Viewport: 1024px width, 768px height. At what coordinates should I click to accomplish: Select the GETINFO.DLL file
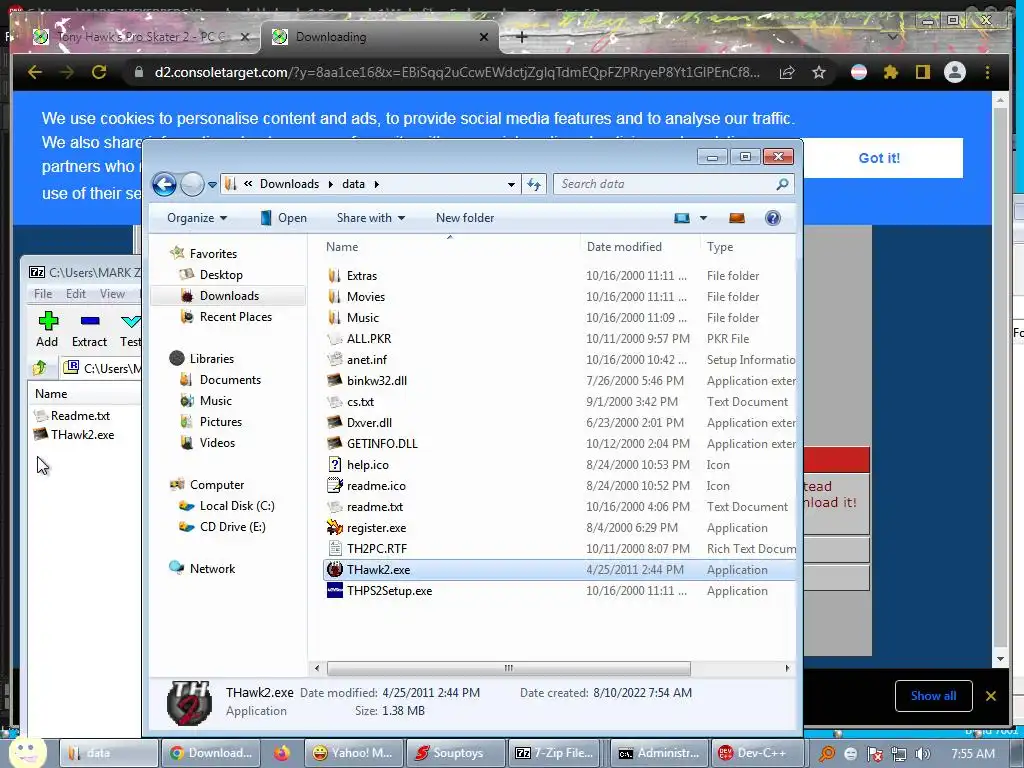point(382,443)
